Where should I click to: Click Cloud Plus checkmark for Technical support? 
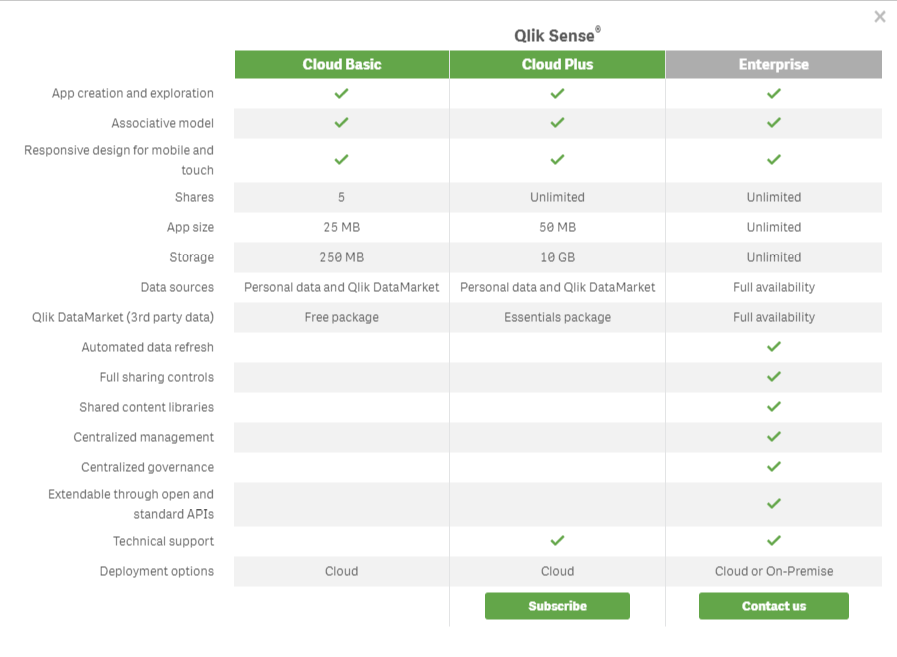[x=557, y=541]
